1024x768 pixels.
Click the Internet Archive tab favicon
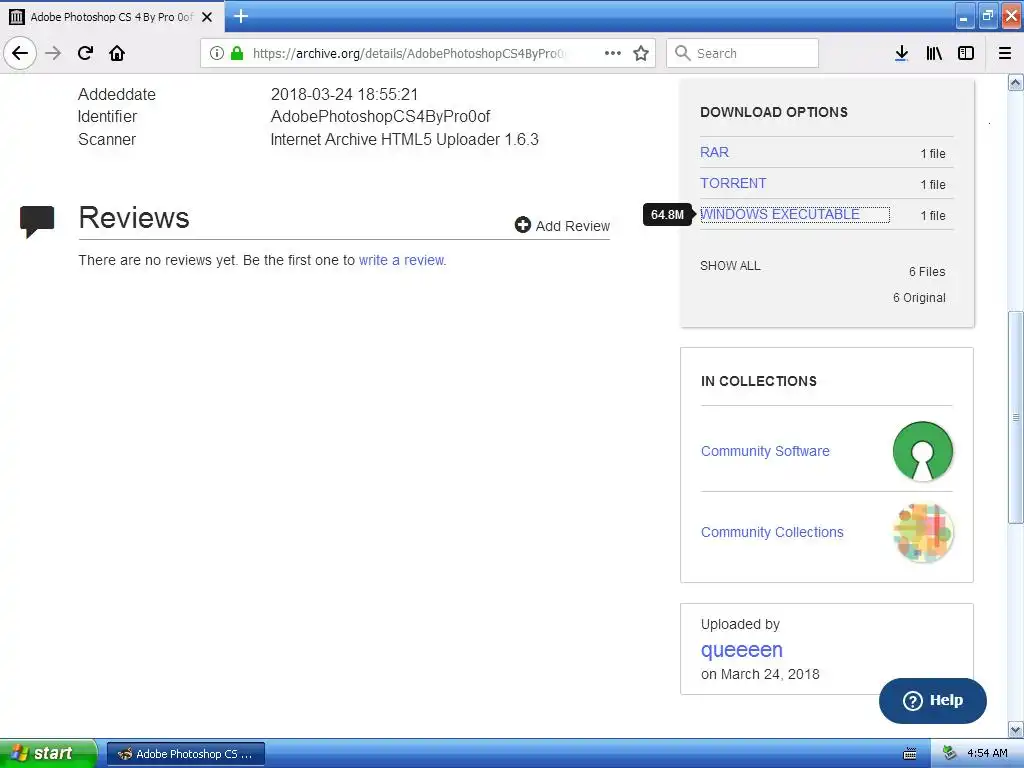[17, 17]
